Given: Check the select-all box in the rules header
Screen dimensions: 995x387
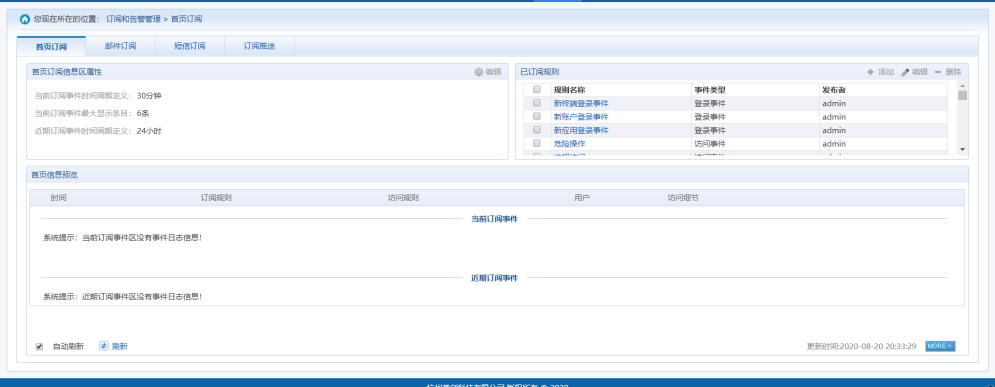Looking at the screenshot, I should pyautogui.click(x=537, y=89).
